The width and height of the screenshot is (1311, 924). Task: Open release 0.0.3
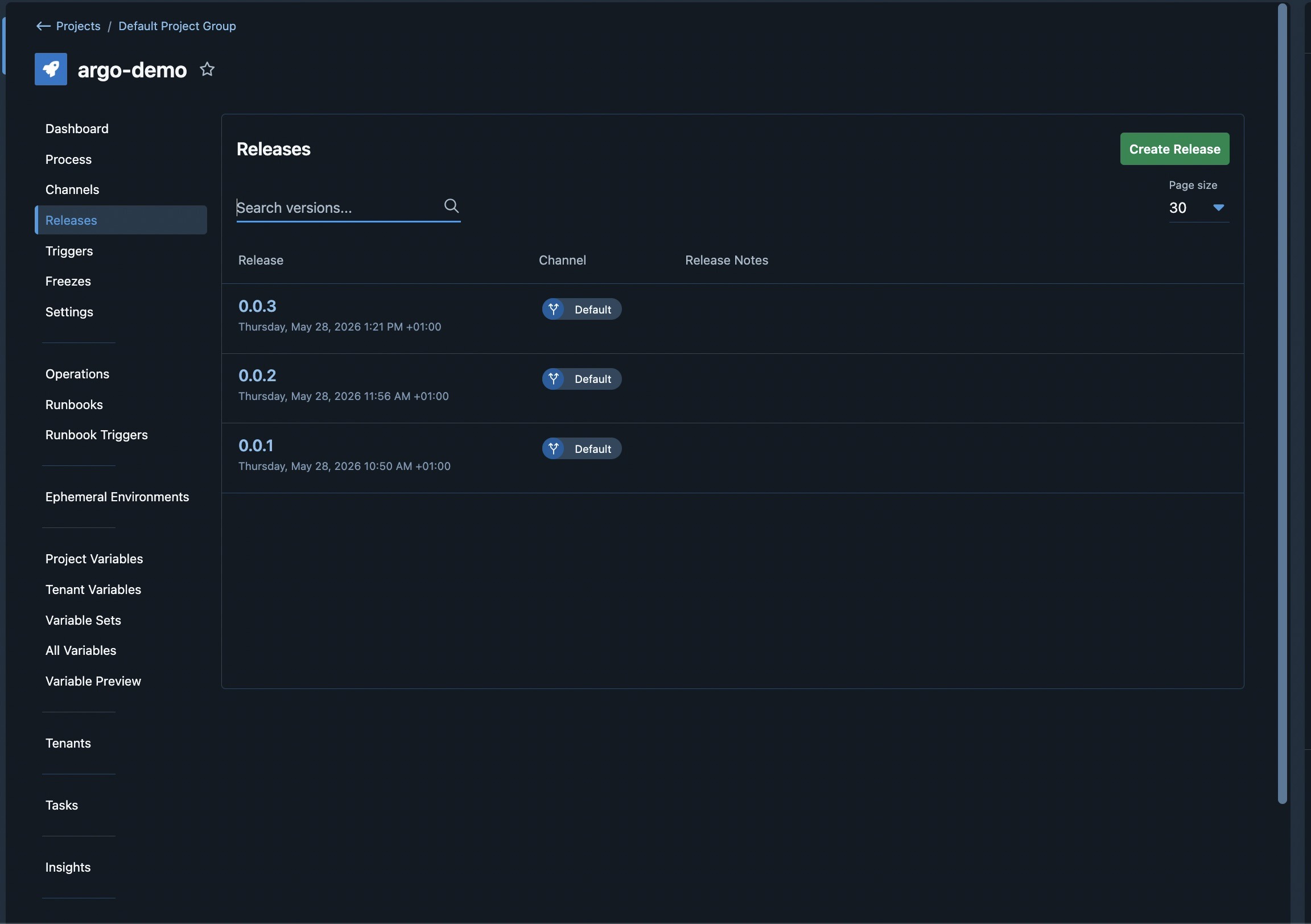pyautogui.click(x=258, y=306)
